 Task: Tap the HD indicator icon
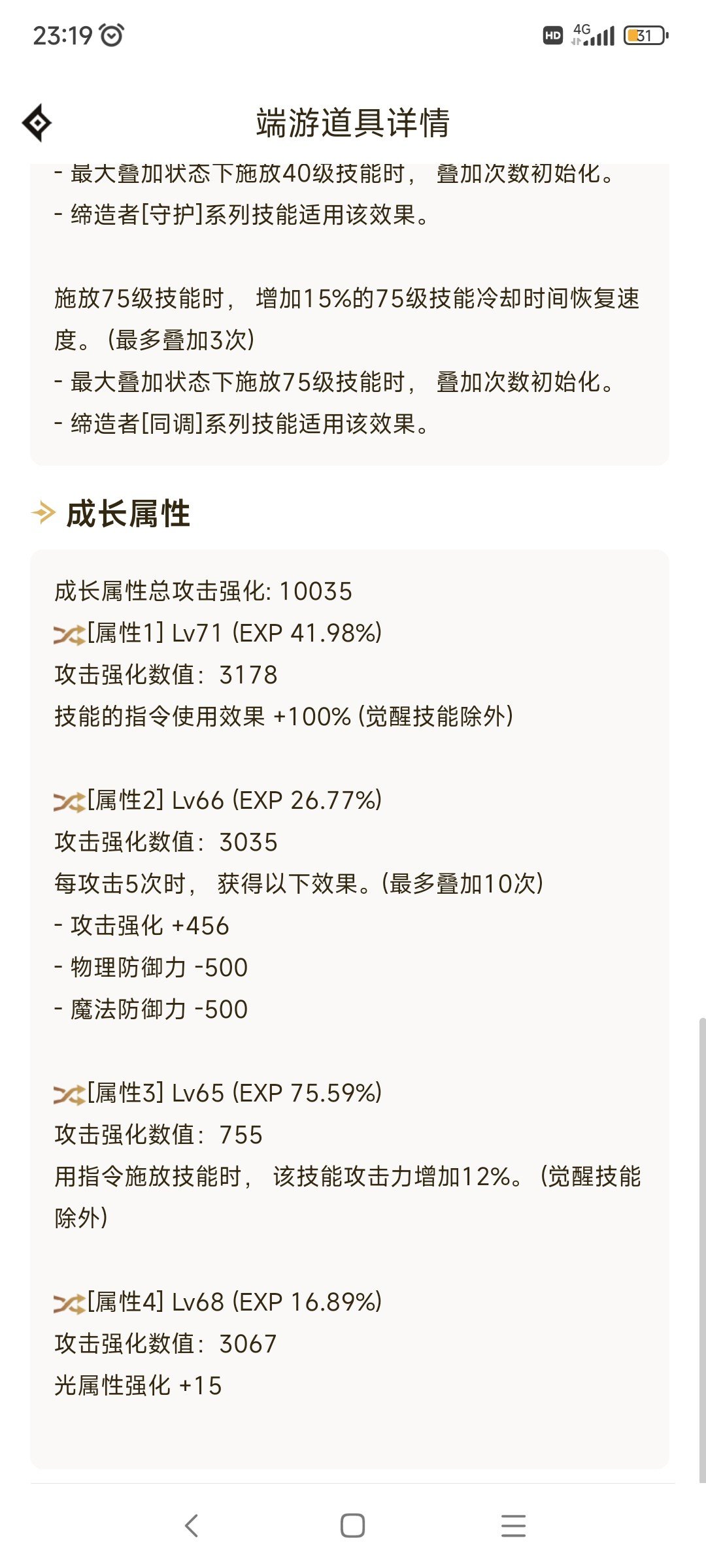tap(552, 35)
